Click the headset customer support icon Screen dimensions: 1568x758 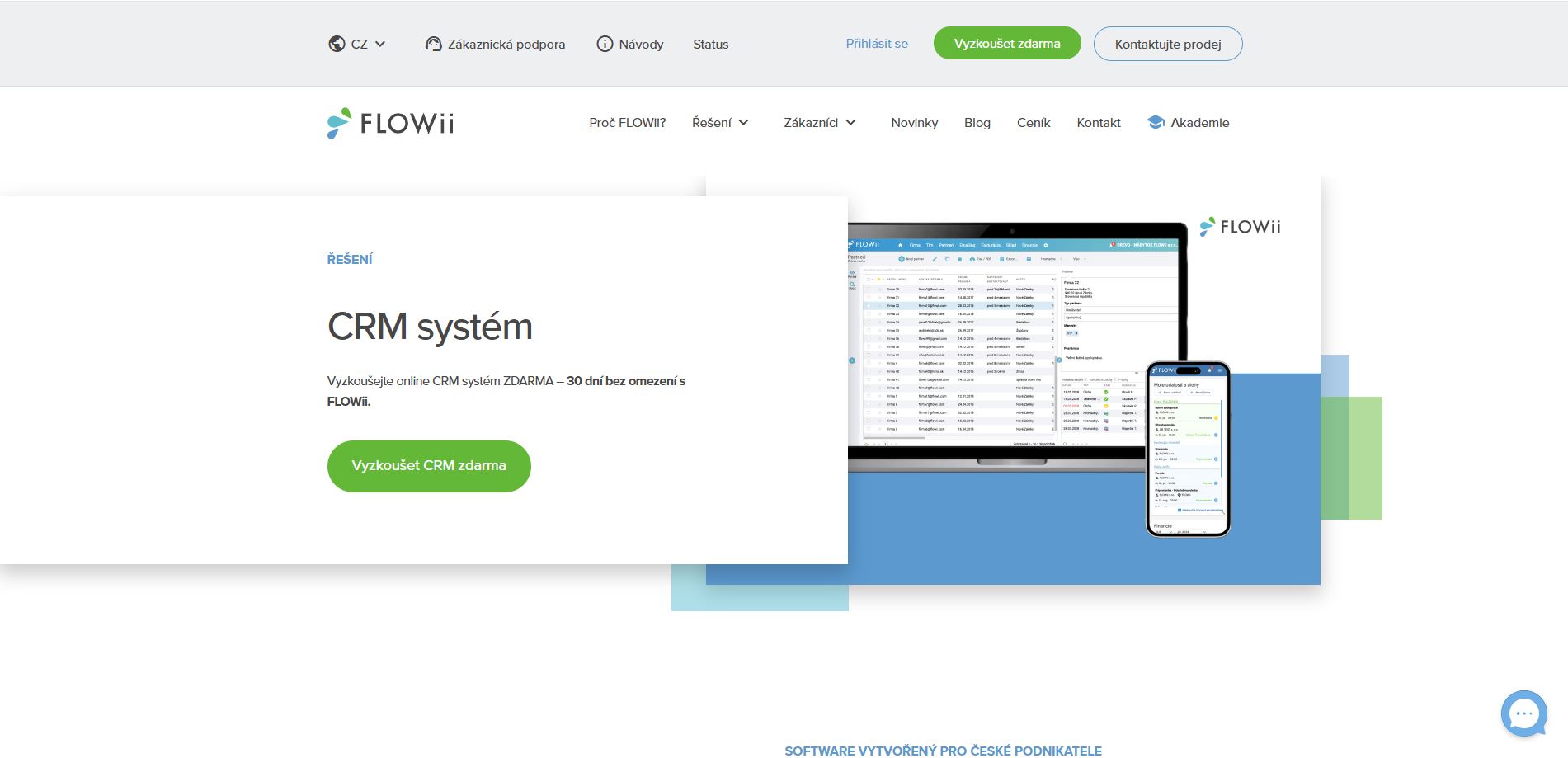click(x=433, y=44)
